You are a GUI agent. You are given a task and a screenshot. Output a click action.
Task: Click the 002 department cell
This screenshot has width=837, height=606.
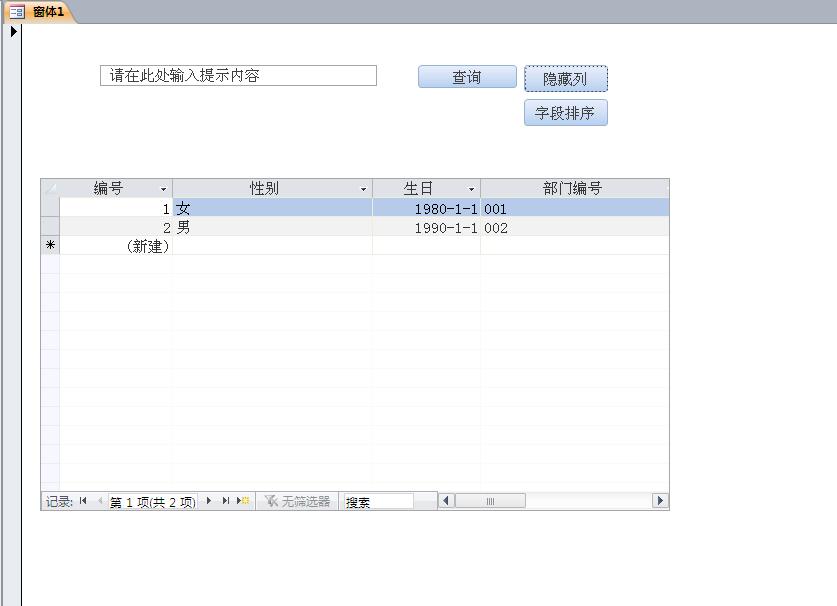[574, 227]
